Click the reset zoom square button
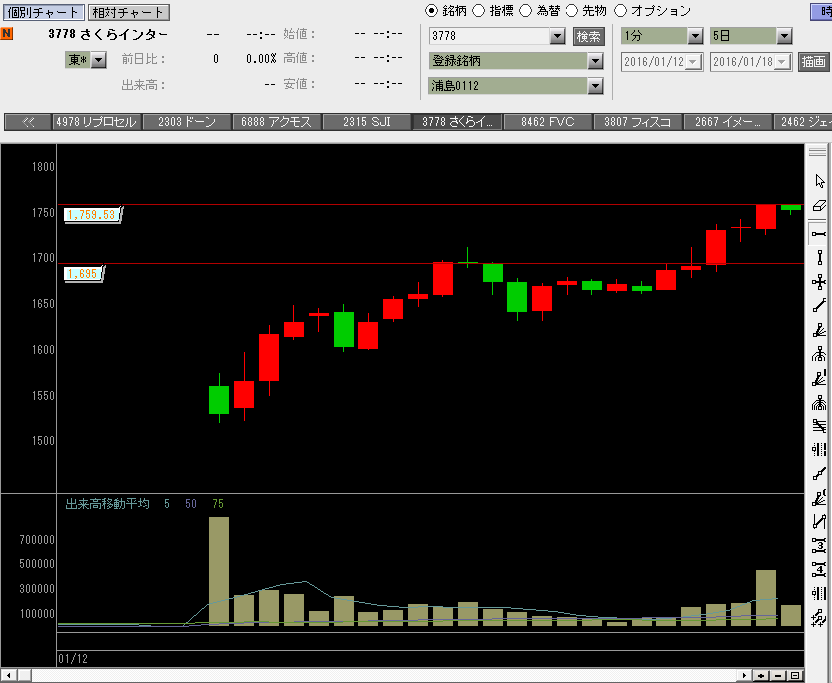This screenshot has height=683, width=832. [795, 676]
